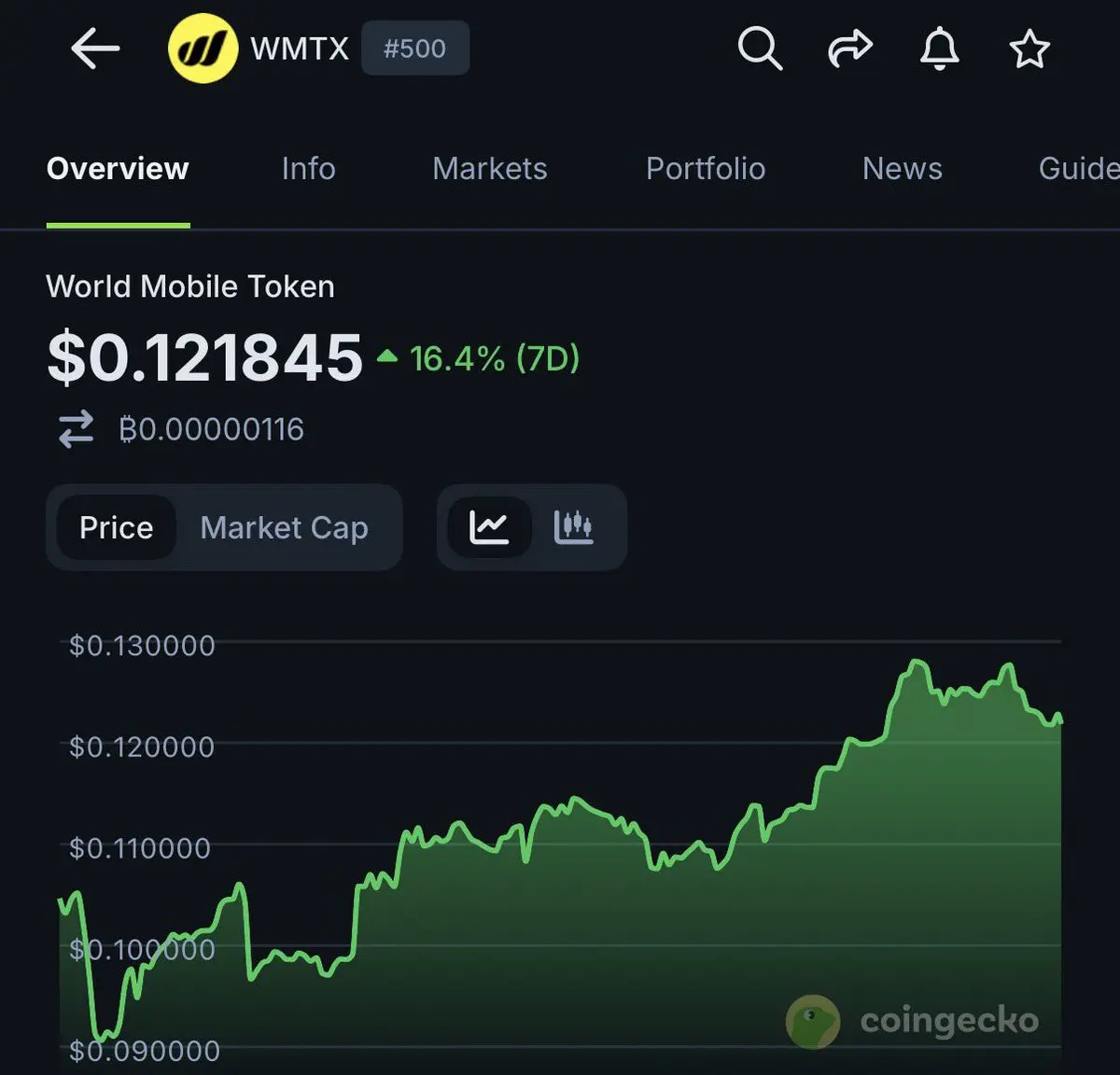Tap the #500 rank badge
Screen dimensions: 1120x1075
coord(415,49)
